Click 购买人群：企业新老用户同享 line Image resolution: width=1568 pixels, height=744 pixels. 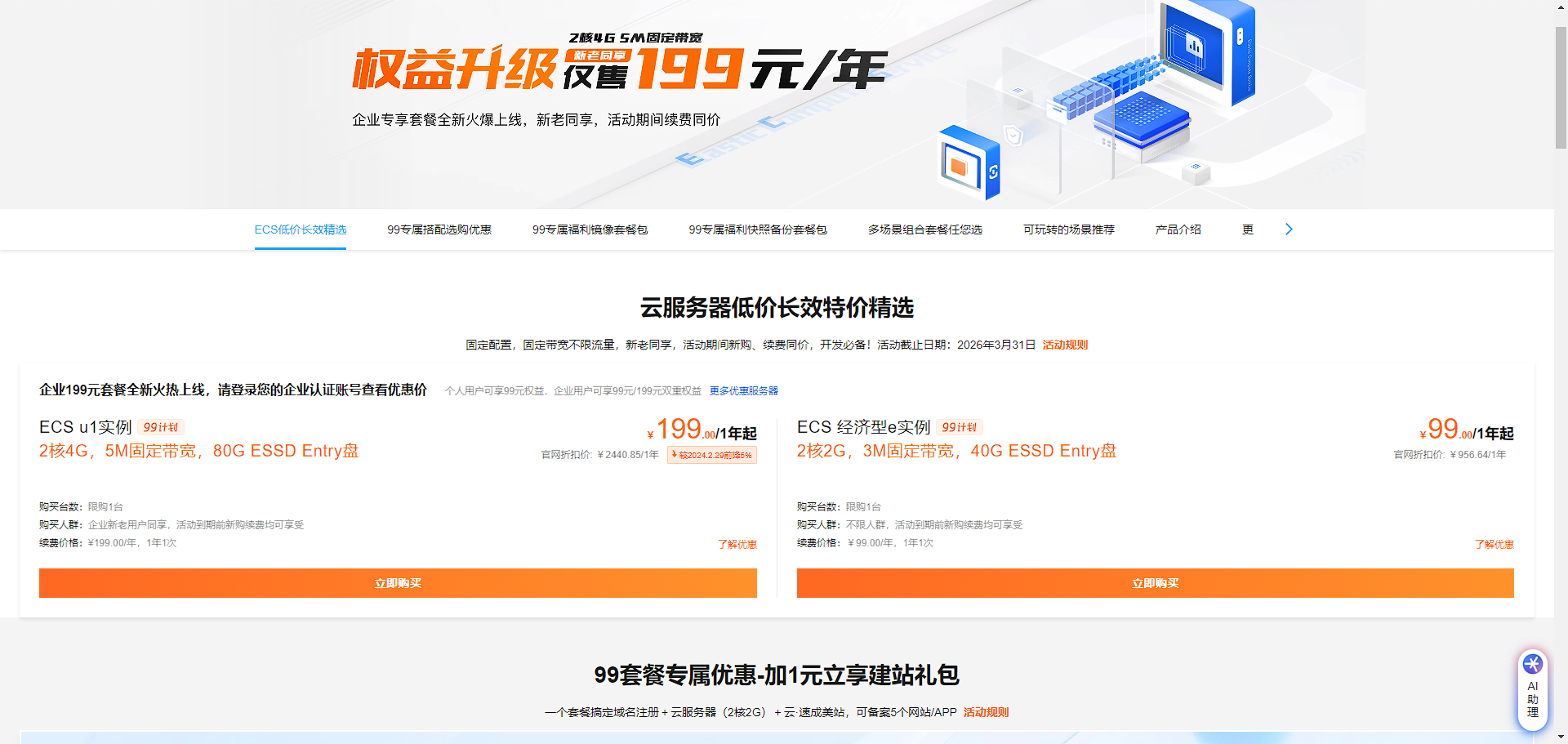click(x=171, y=525)
